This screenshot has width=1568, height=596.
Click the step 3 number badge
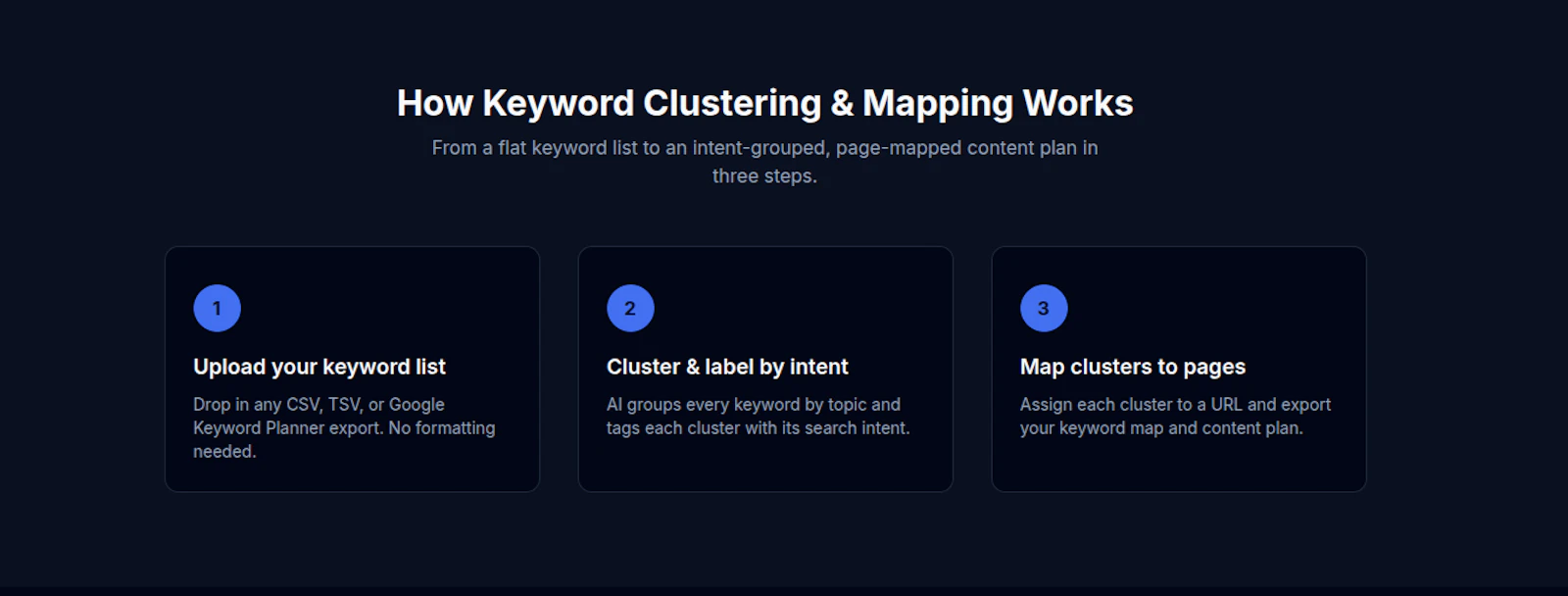pos(1044,308)
